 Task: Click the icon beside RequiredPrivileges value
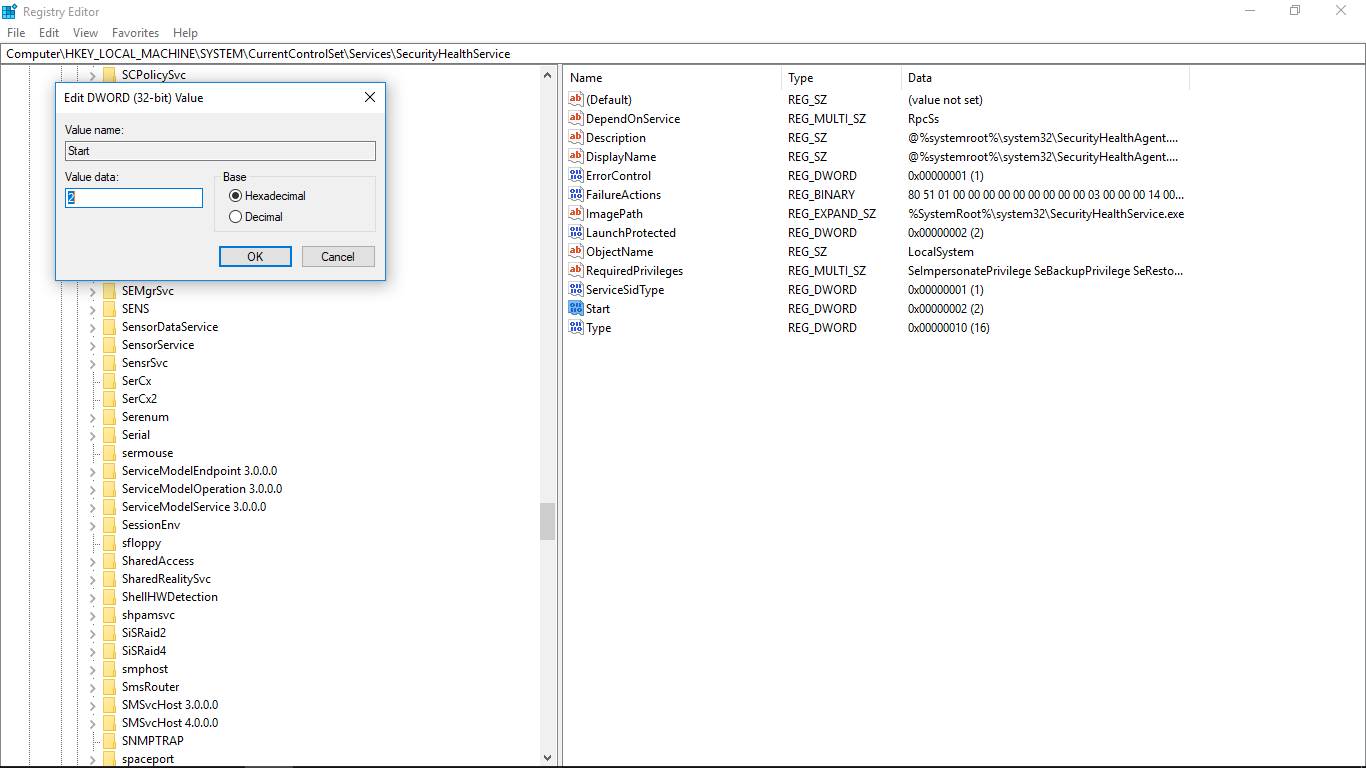tap(575, 270)
